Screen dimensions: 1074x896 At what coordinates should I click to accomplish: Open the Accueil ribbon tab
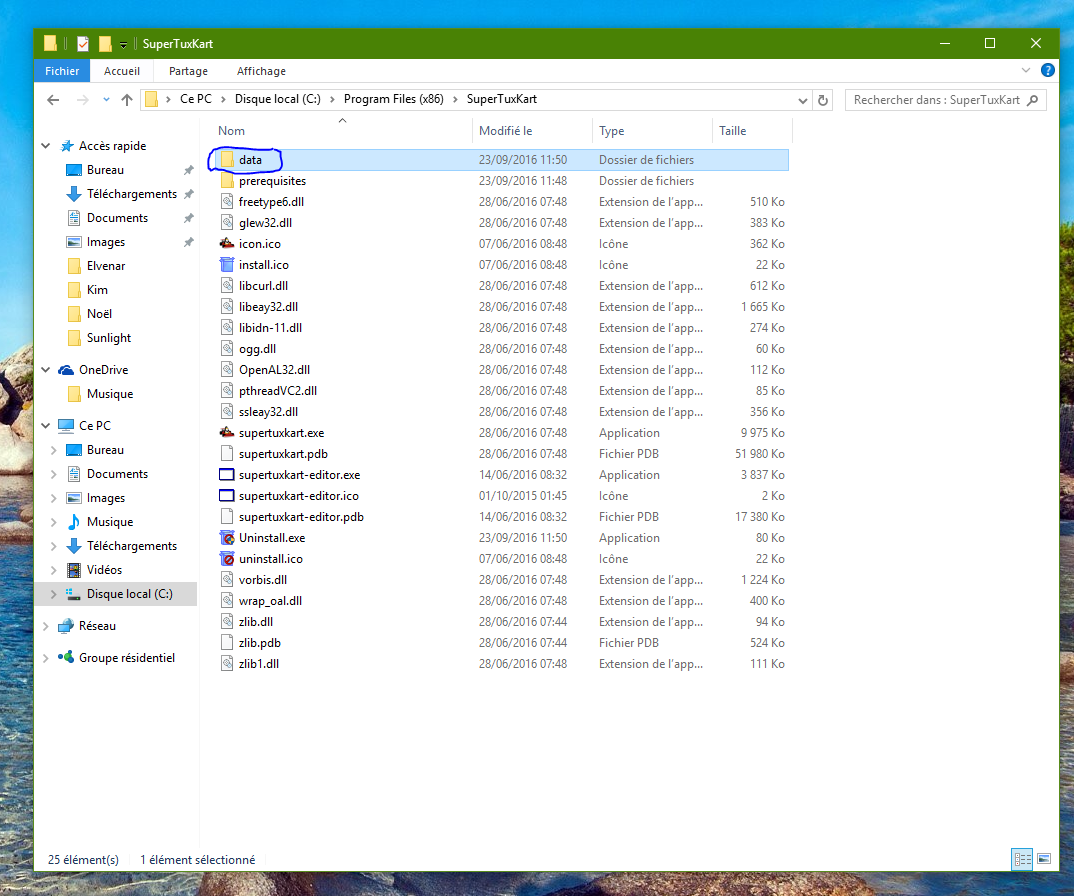(122, 71)
